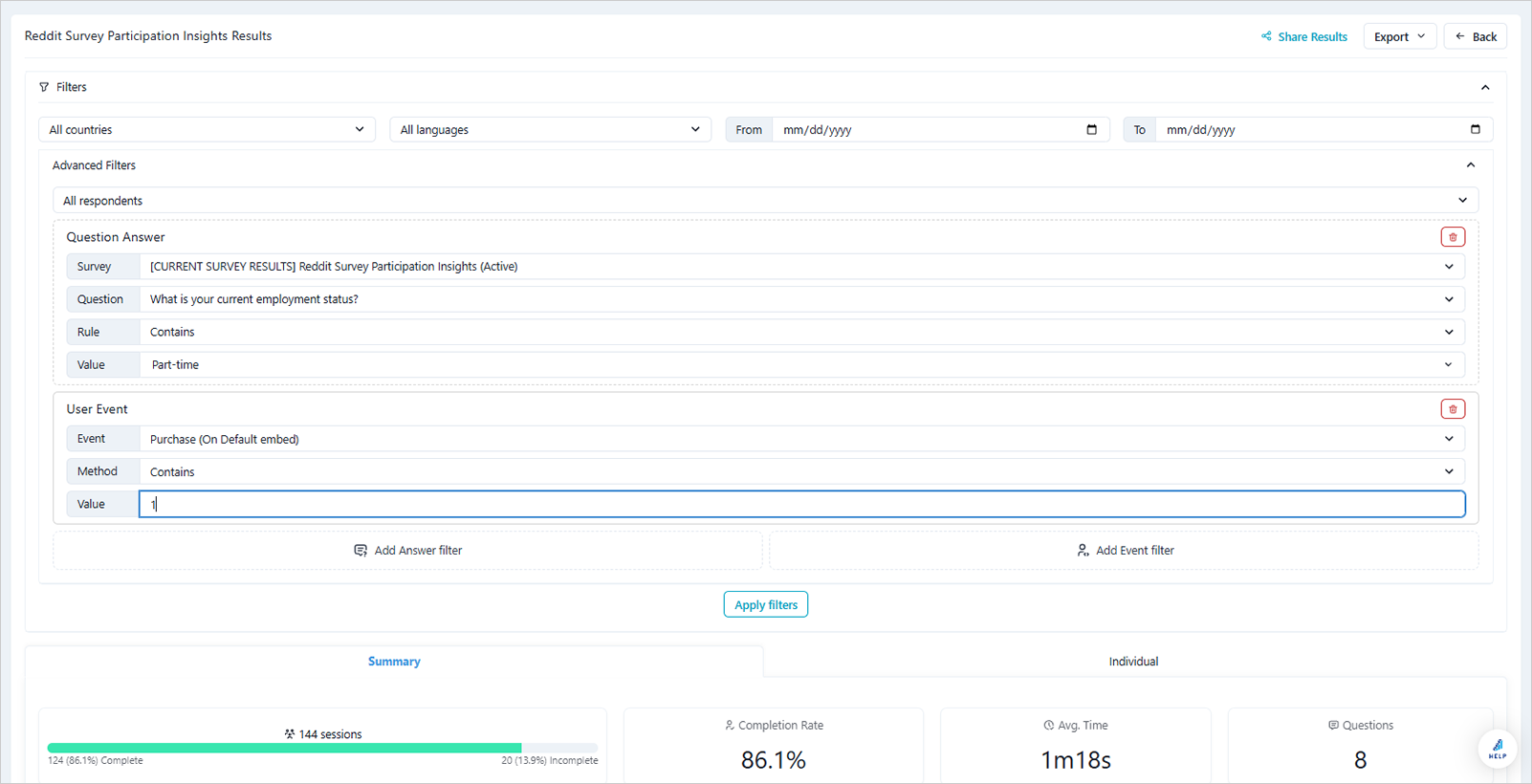Click the To date input field

(1324, 129)
